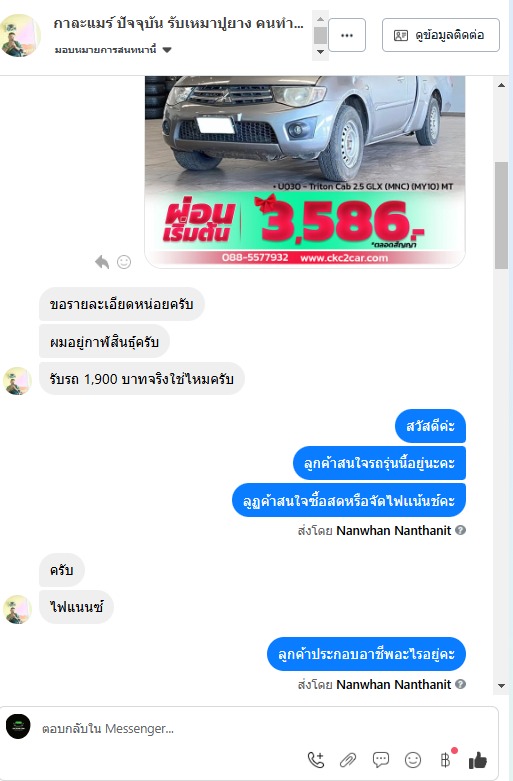The height and width of the screenshot is (781, 513).
Task: React to the car image with emoji
Action: point(124,262)
